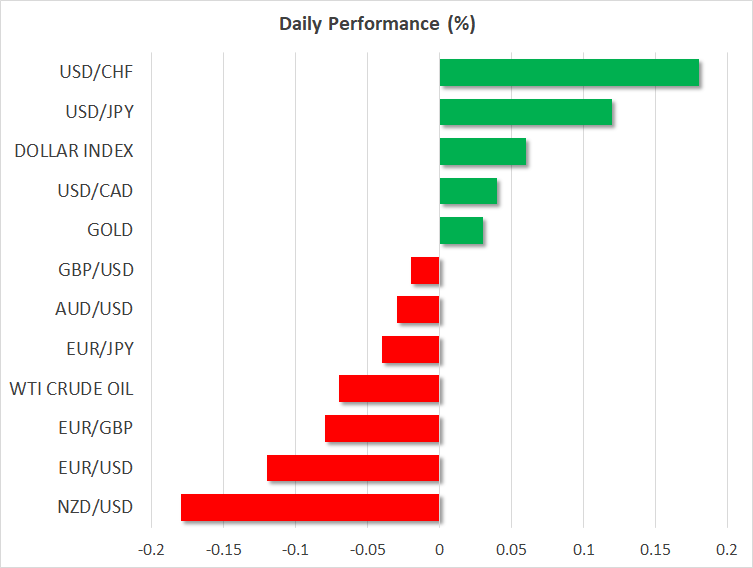Viewport: 753px width, 568px height.
Task: Click the Daily Performance (%) chart title
Action: [376, 24]
